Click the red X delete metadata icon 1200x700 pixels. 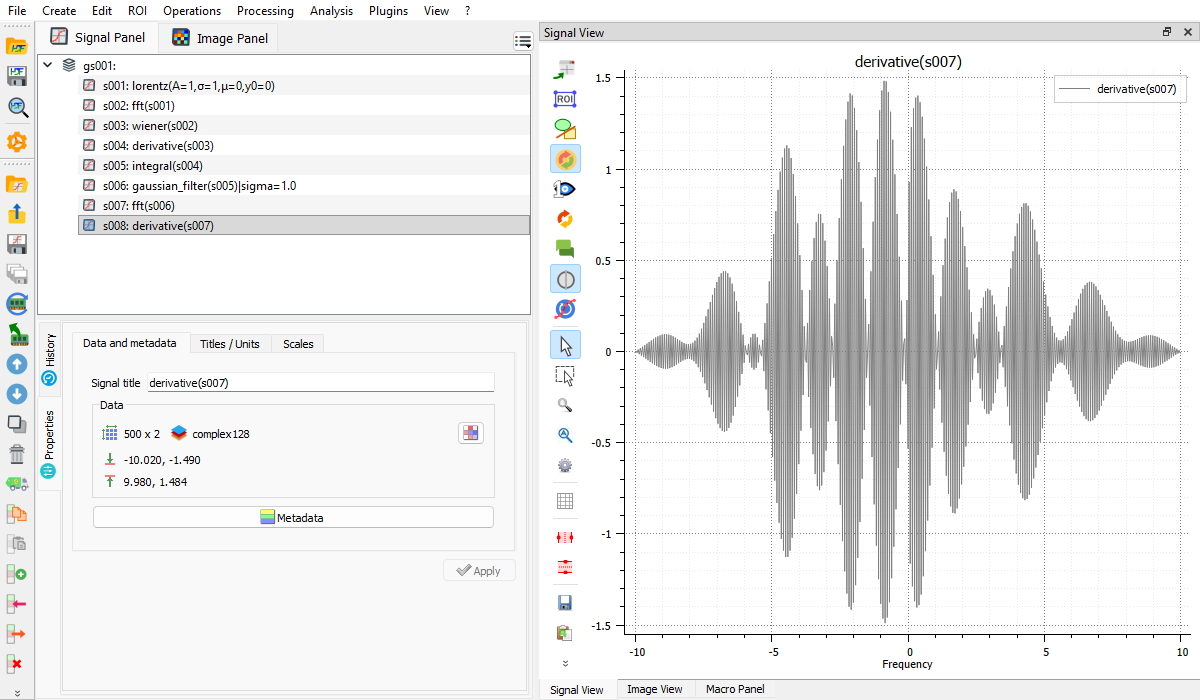point(17,664)
